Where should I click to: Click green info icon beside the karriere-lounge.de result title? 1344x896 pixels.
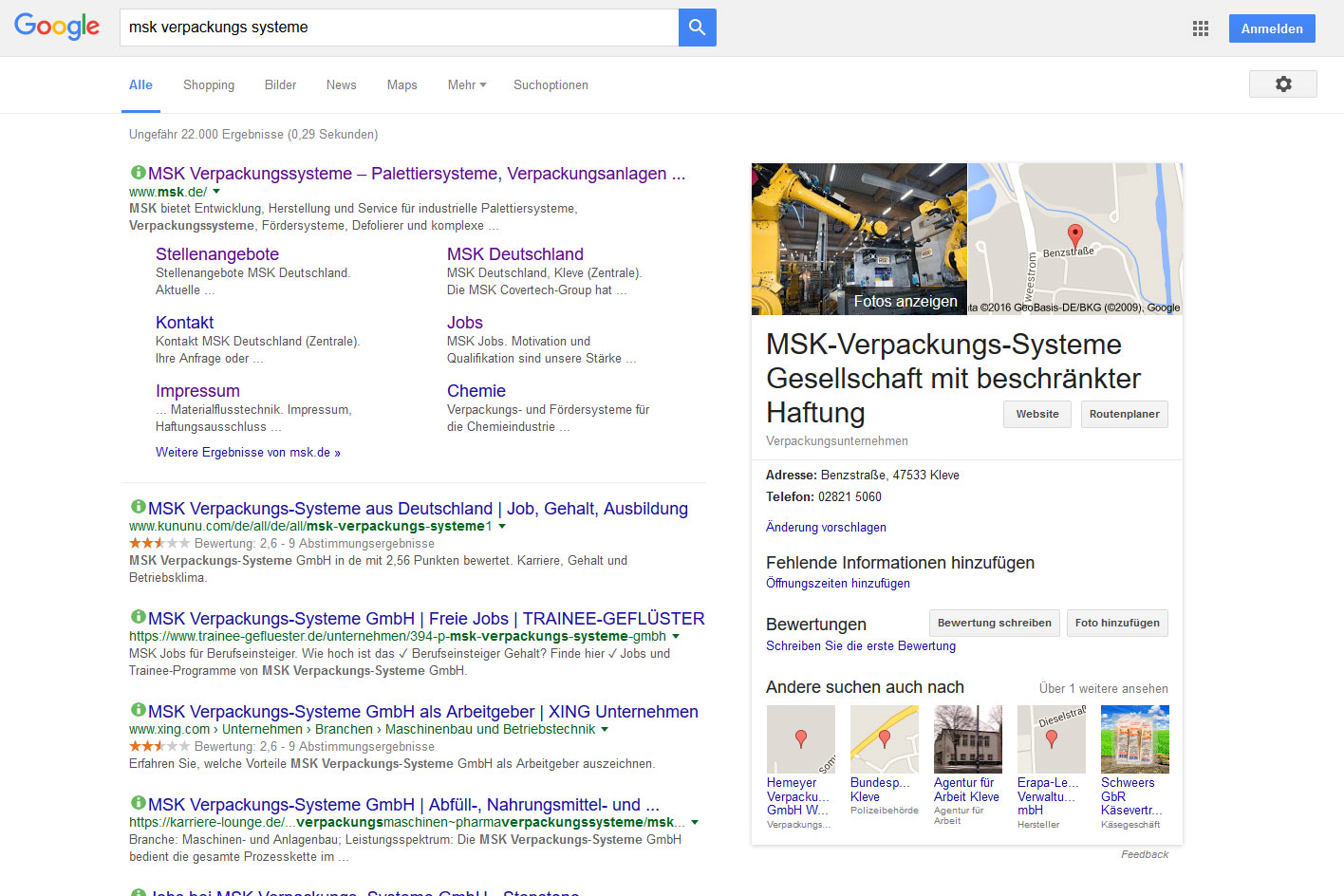(x=138, y=803)
